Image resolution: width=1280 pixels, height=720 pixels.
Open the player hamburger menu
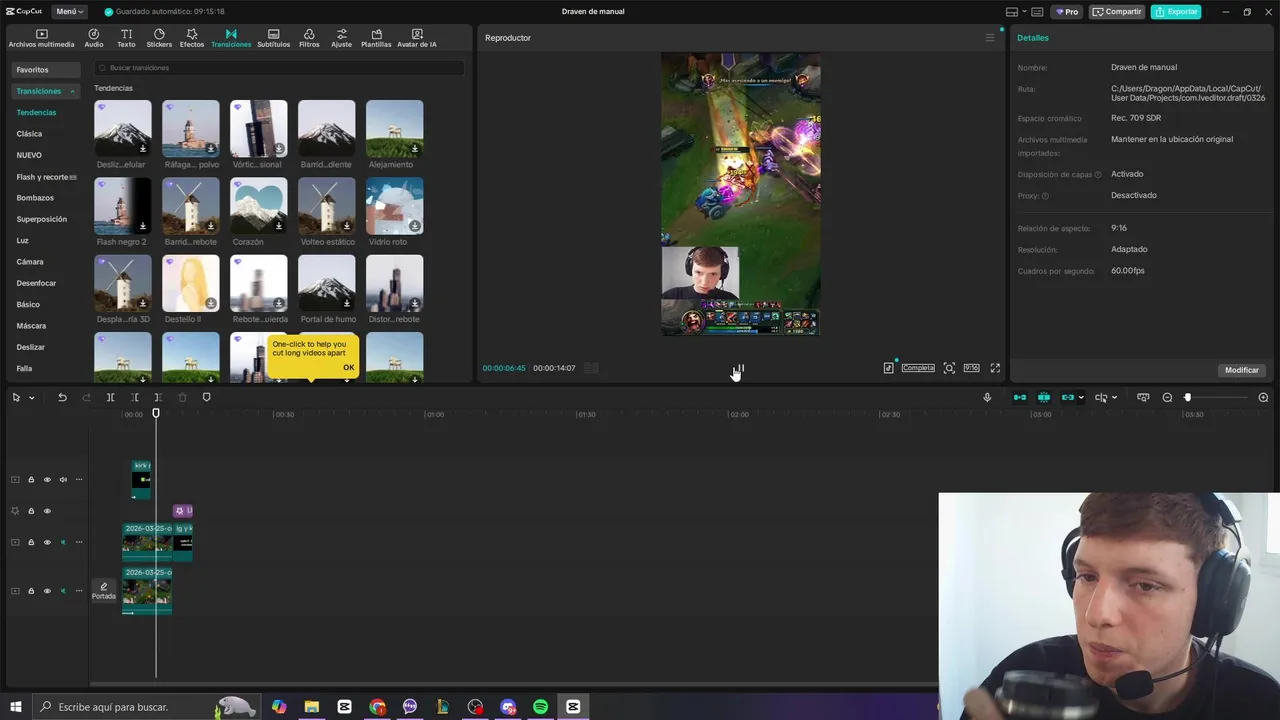click(x=990, y=38)
